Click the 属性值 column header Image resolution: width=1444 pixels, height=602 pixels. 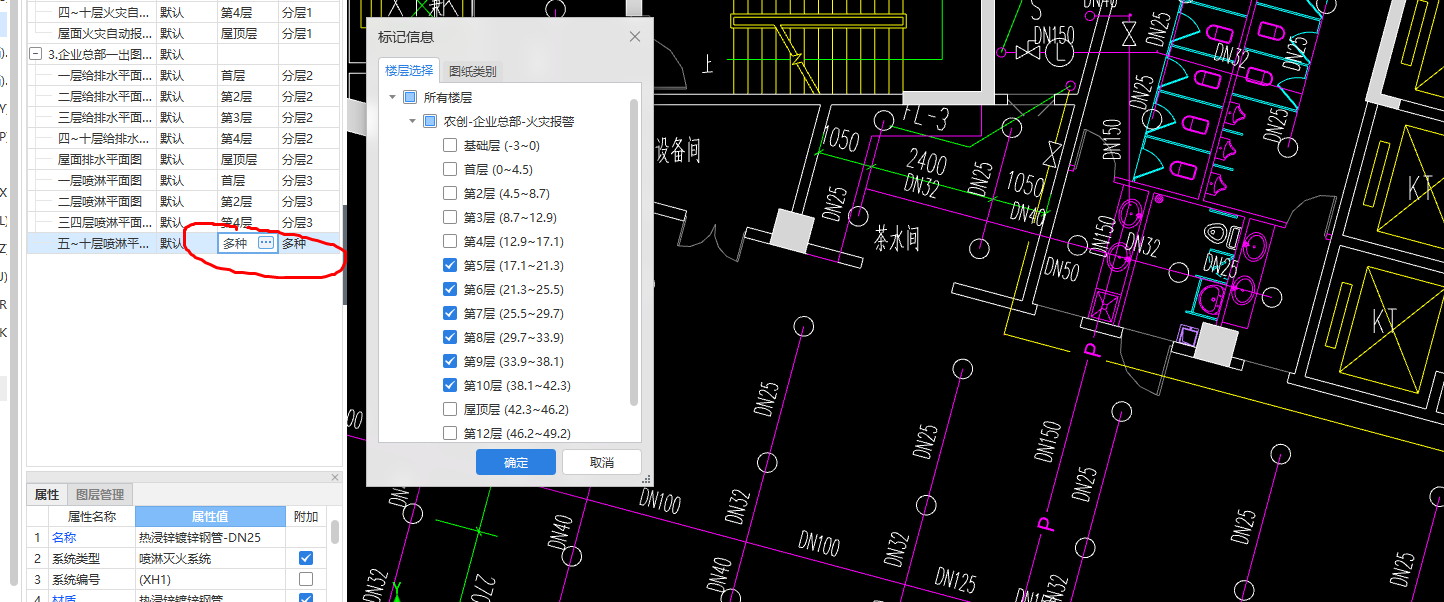point(210,516)
